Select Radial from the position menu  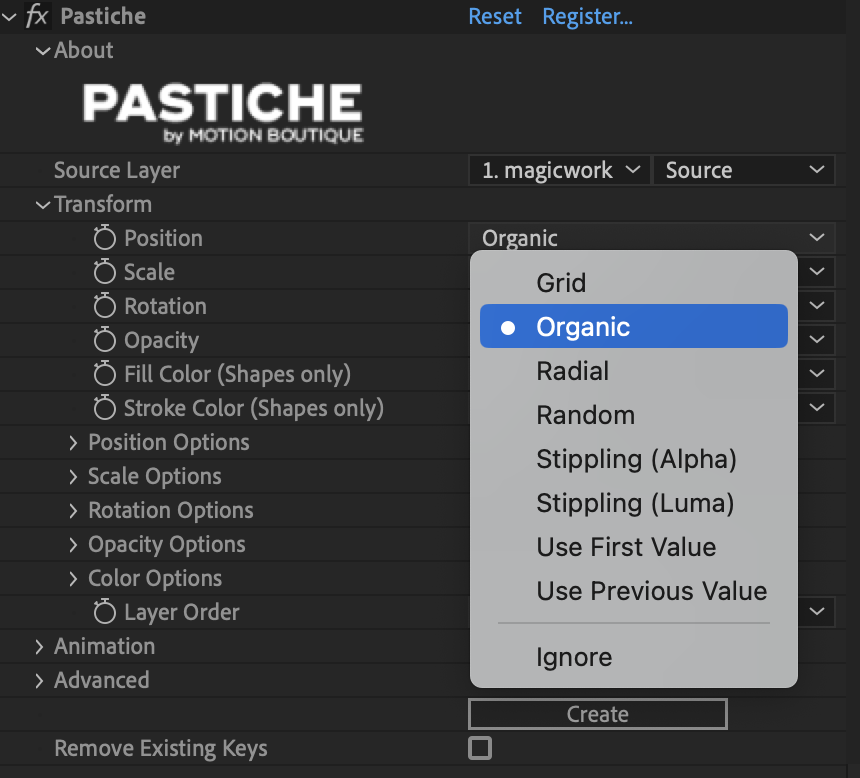coord(573,371)
